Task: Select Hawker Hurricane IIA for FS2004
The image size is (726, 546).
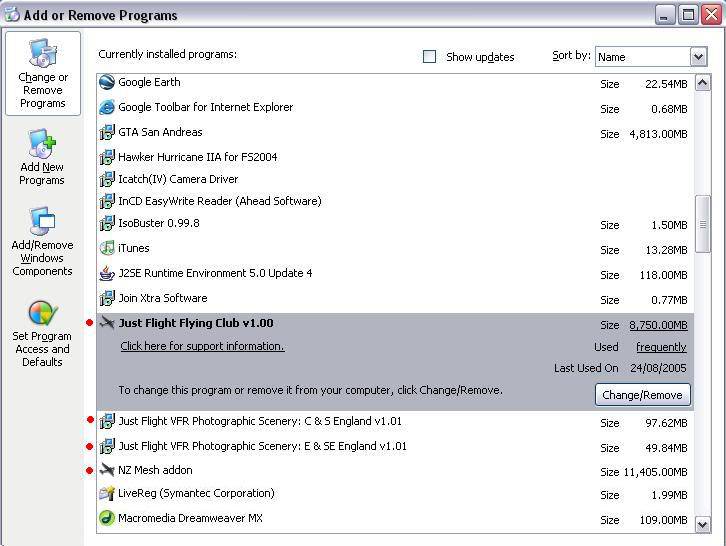Action: 395,157
